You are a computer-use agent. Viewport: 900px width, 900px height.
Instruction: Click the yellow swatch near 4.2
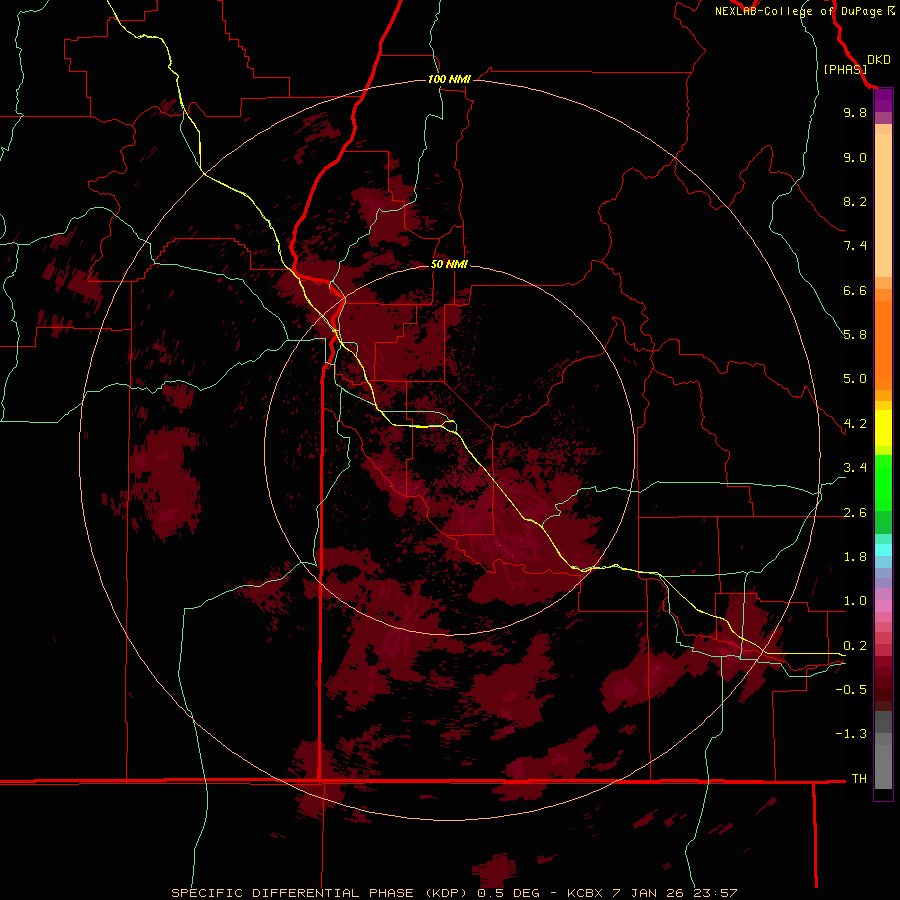click(x=883, y=428)
